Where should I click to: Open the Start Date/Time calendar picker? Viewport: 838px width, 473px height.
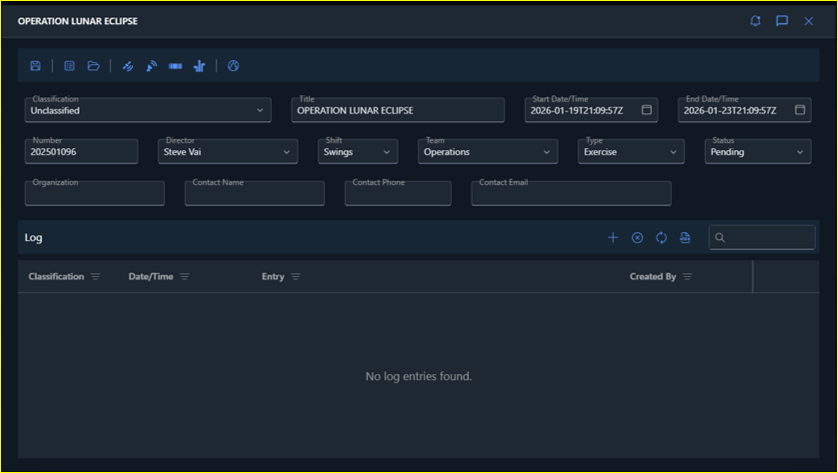click(647, 110)
